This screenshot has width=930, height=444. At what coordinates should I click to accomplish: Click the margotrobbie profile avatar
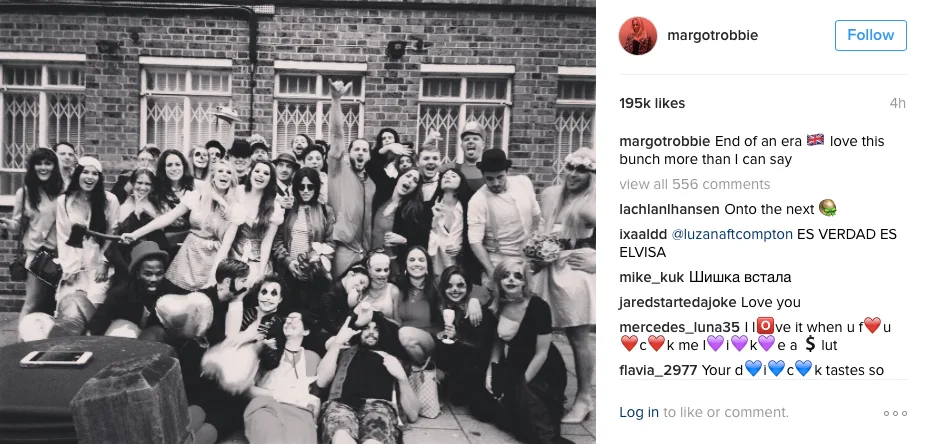(638, 36)
